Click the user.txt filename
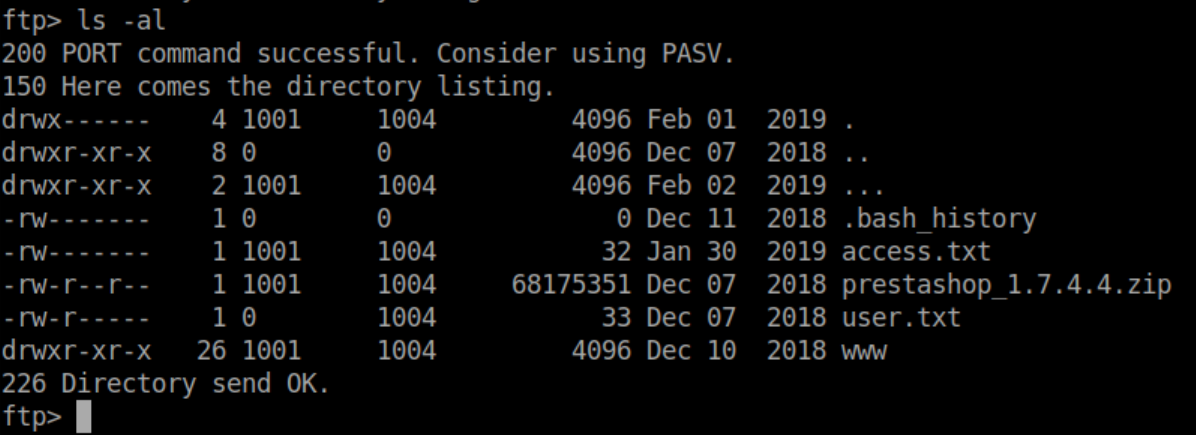1196x435 pixels. (901, 317)
